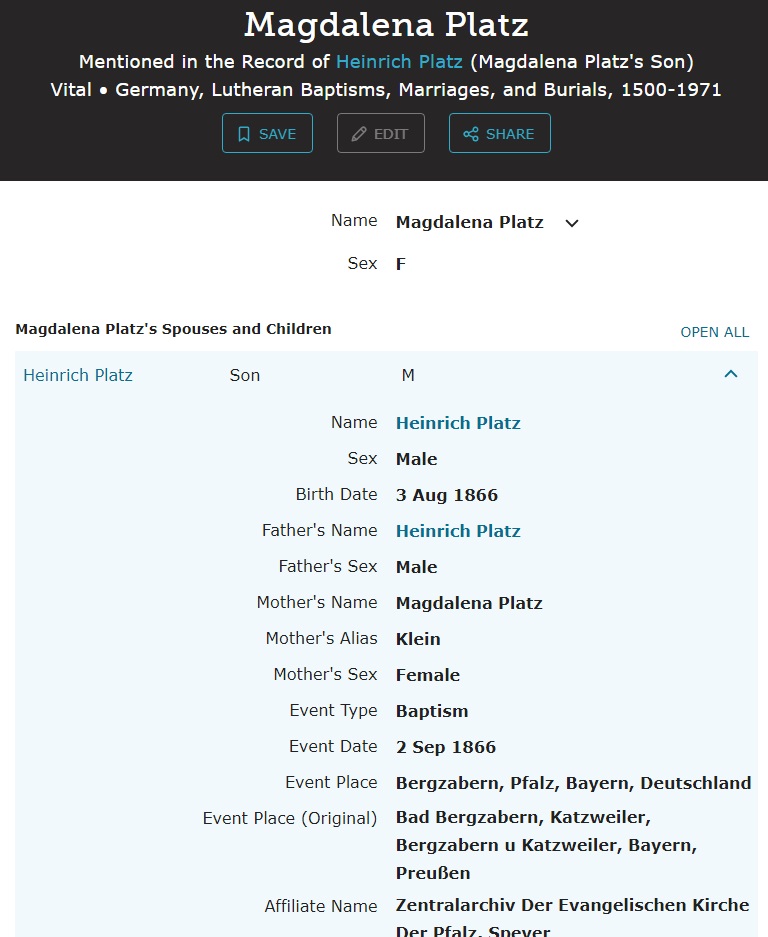Select Heinrich Platz in the Son row
This screenshot has height=937, width=768.
[78, 375]
